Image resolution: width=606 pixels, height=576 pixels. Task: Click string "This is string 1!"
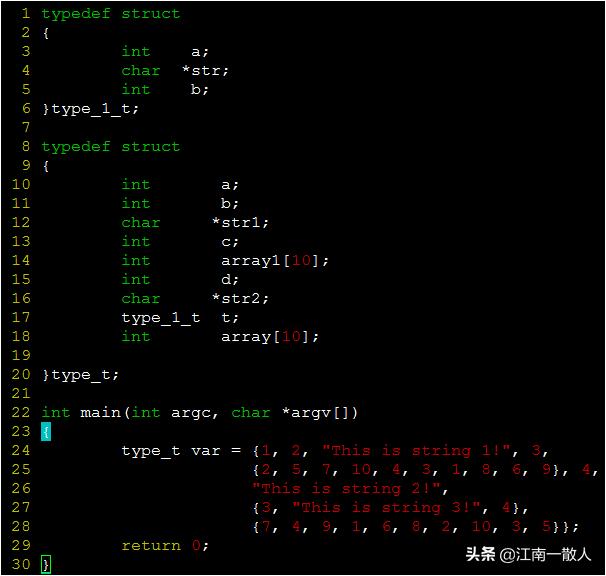[416, 451]
